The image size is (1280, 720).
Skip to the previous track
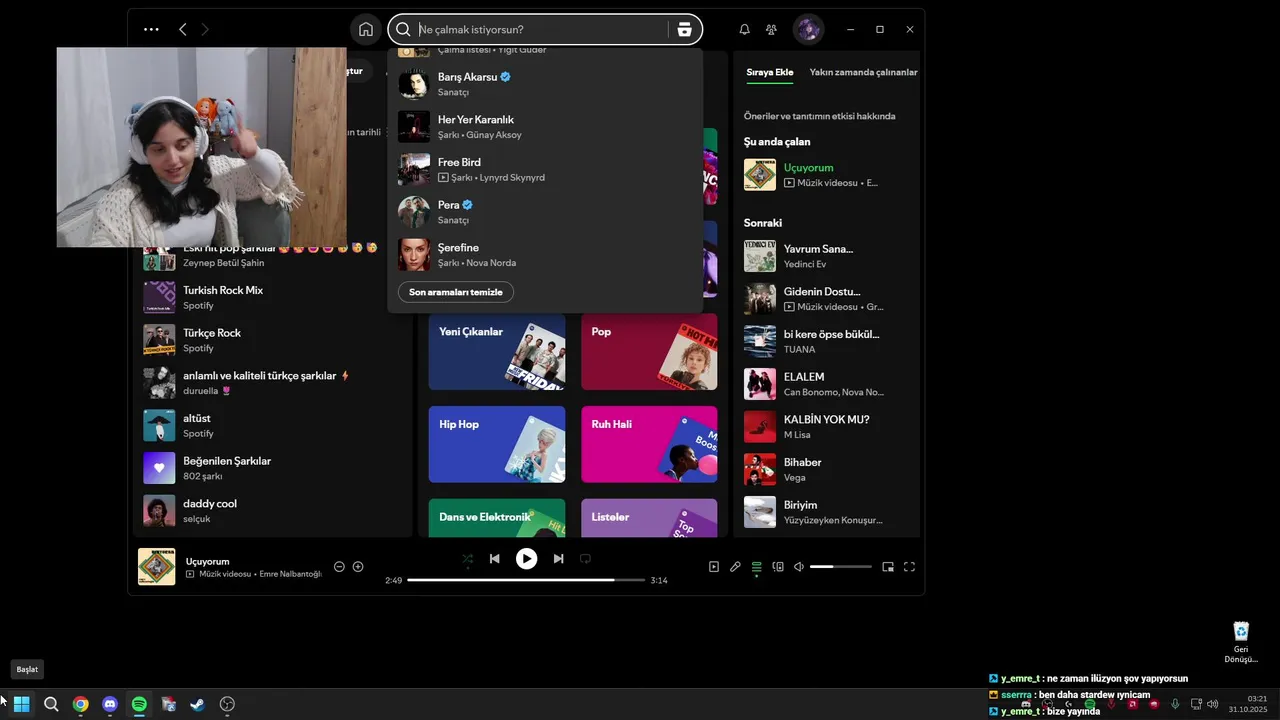[x=494, y=559]
